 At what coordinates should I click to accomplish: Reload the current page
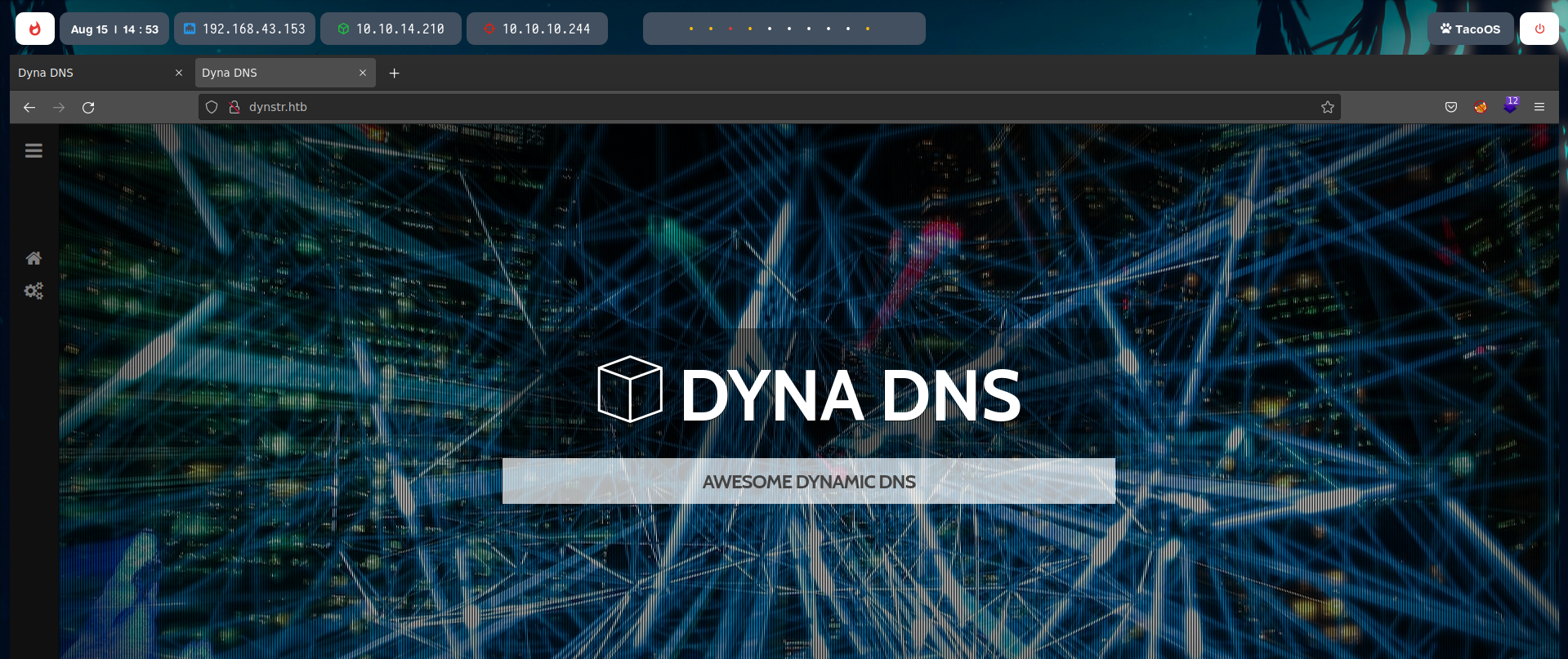point(88,107)
